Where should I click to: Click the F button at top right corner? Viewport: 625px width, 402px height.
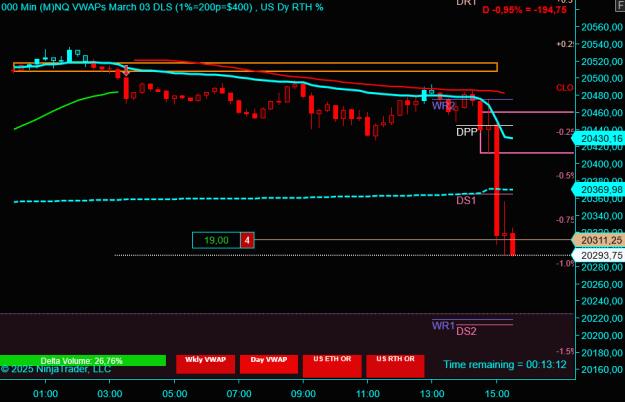coord(621,6)
